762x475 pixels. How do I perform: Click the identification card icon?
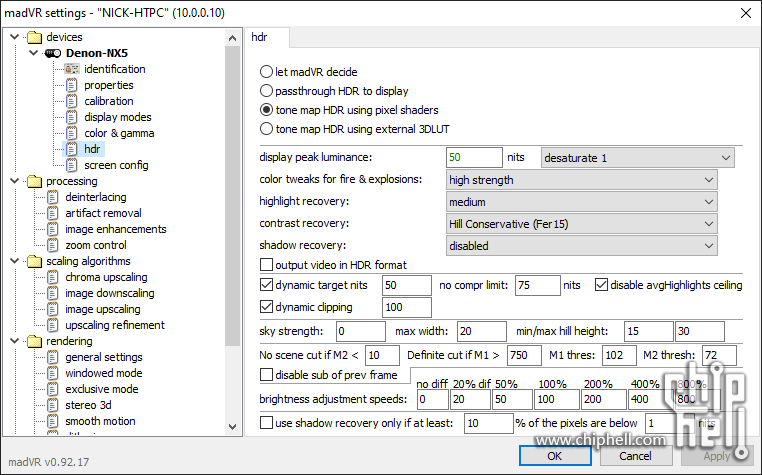(71, 69)
